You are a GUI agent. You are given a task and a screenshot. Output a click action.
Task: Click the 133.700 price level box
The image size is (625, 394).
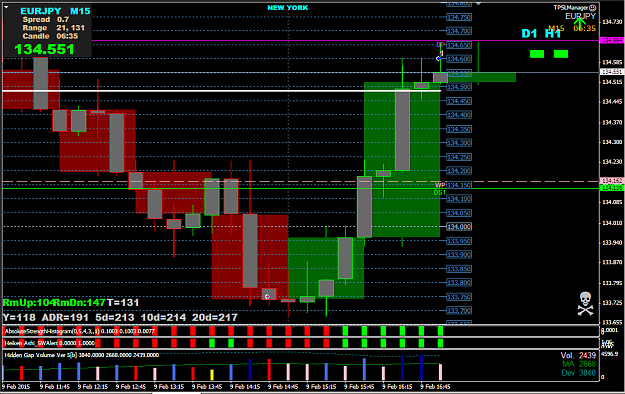click(459, 311)
